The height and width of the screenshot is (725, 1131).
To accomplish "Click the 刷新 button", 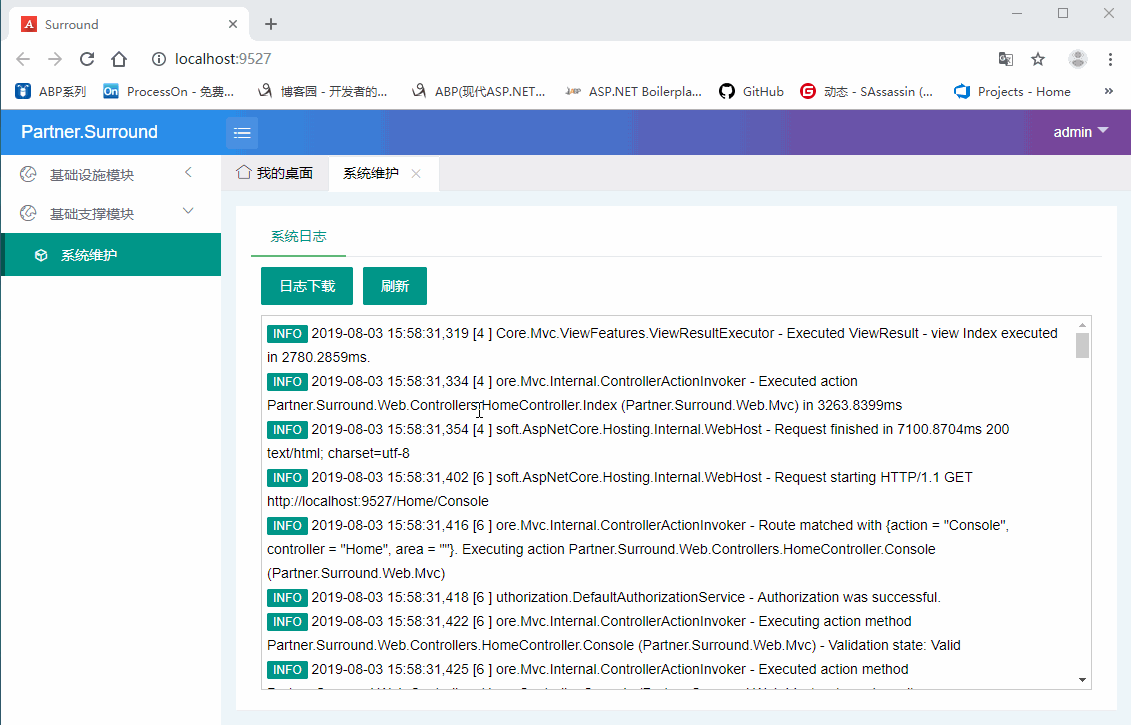I will (395, 286).
